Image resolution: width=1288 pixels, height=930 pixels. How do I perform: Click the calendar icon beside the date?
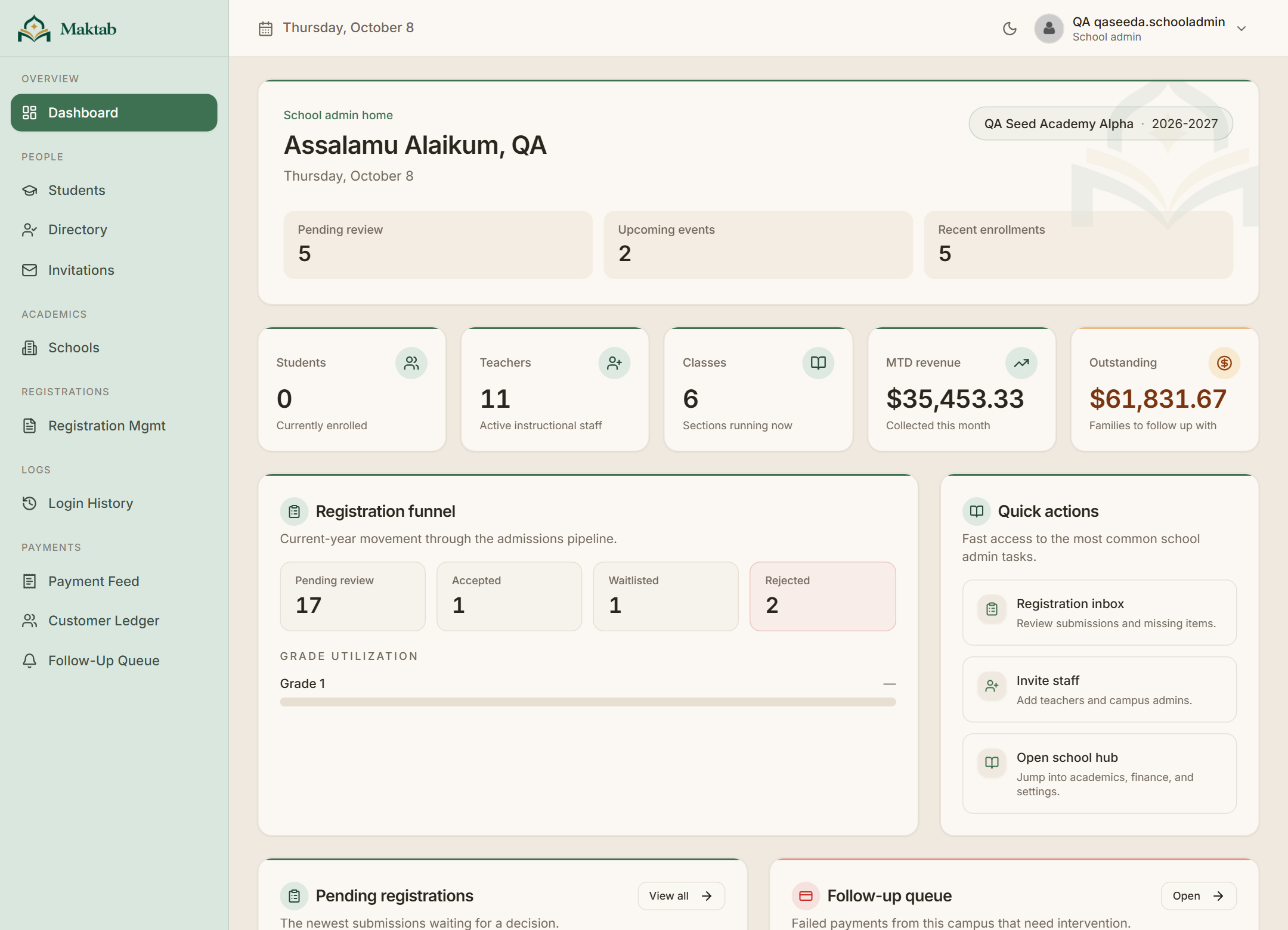pyautogui.click(x=265, y=29)
